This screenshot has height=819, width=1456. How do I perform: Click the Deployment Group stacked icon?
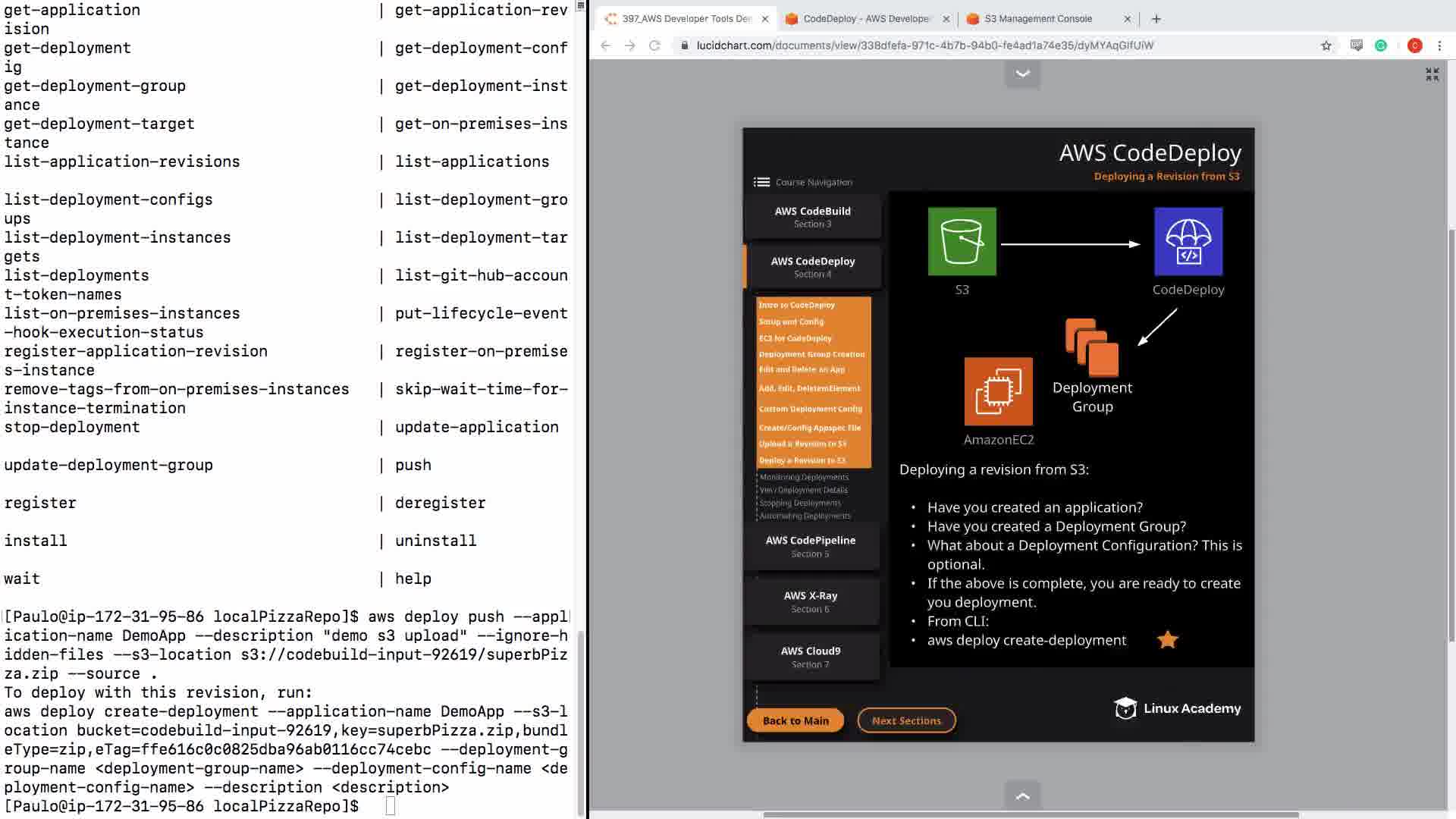coord(1092,347)
